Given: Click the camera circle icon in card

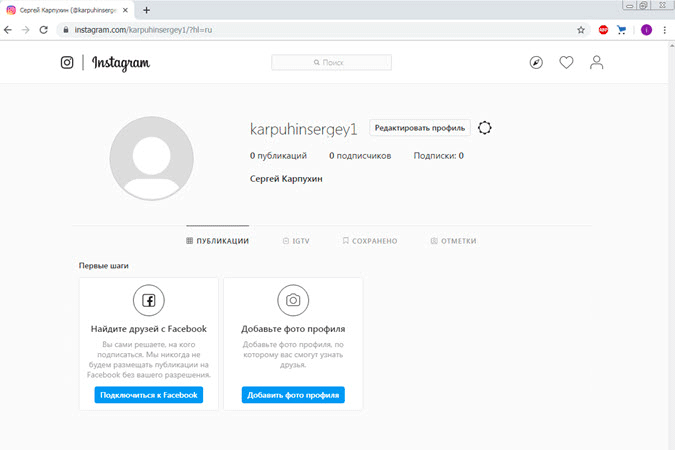Looking at the screenshot, I should pos(293,300).
